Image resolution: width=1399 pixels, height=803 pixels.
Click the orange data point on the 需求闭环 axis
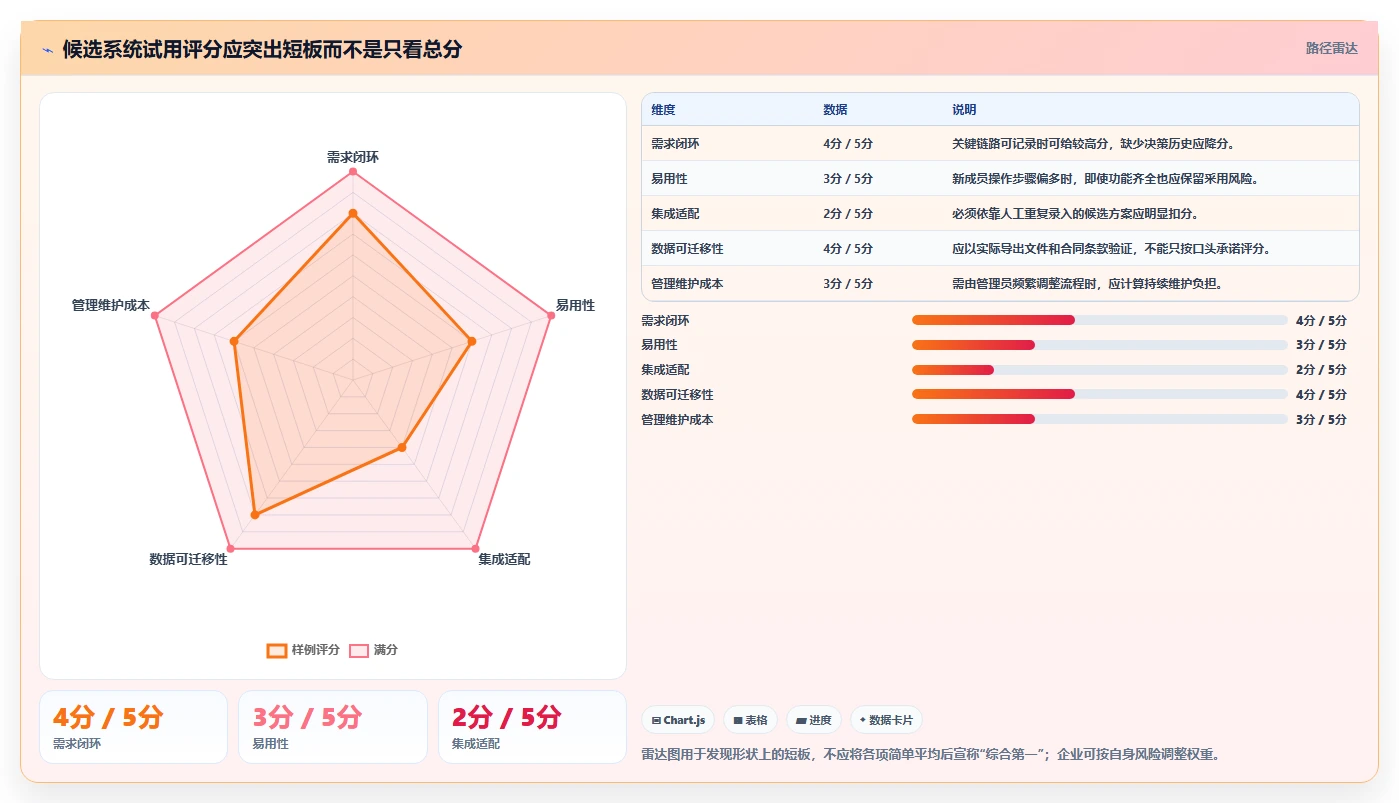click(x=353, y=213)
